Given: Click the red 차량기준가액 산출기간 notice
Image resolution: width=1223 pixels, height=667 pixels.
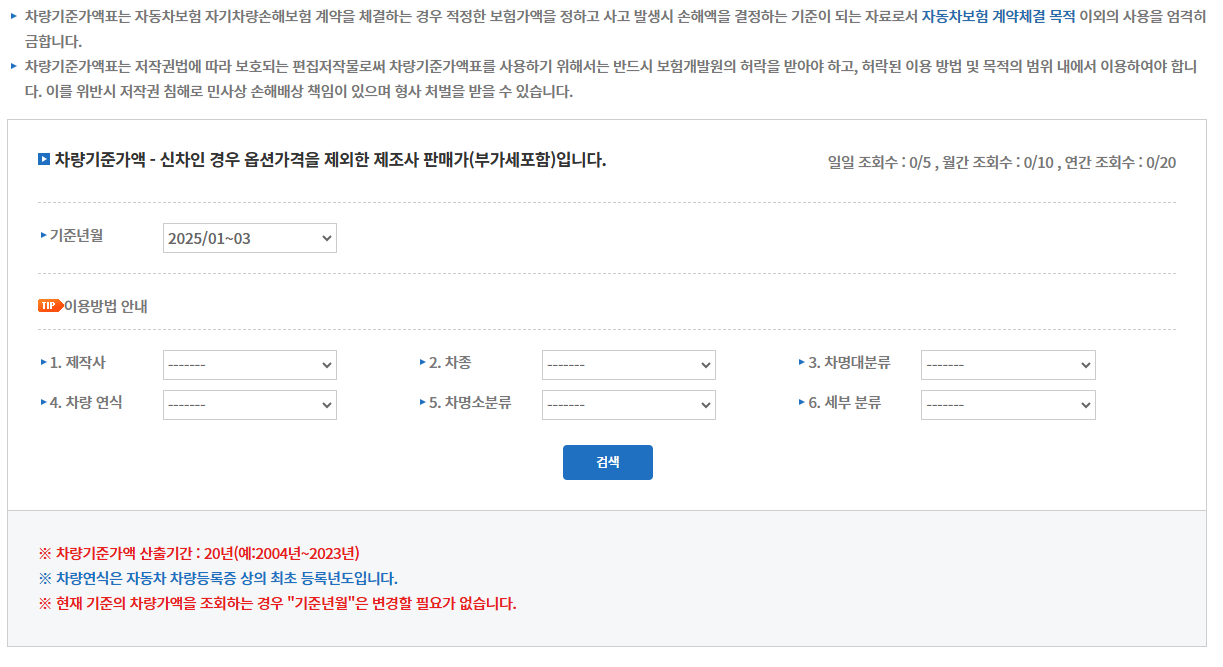Looking at the screenshot, I should tap(199, 553).
